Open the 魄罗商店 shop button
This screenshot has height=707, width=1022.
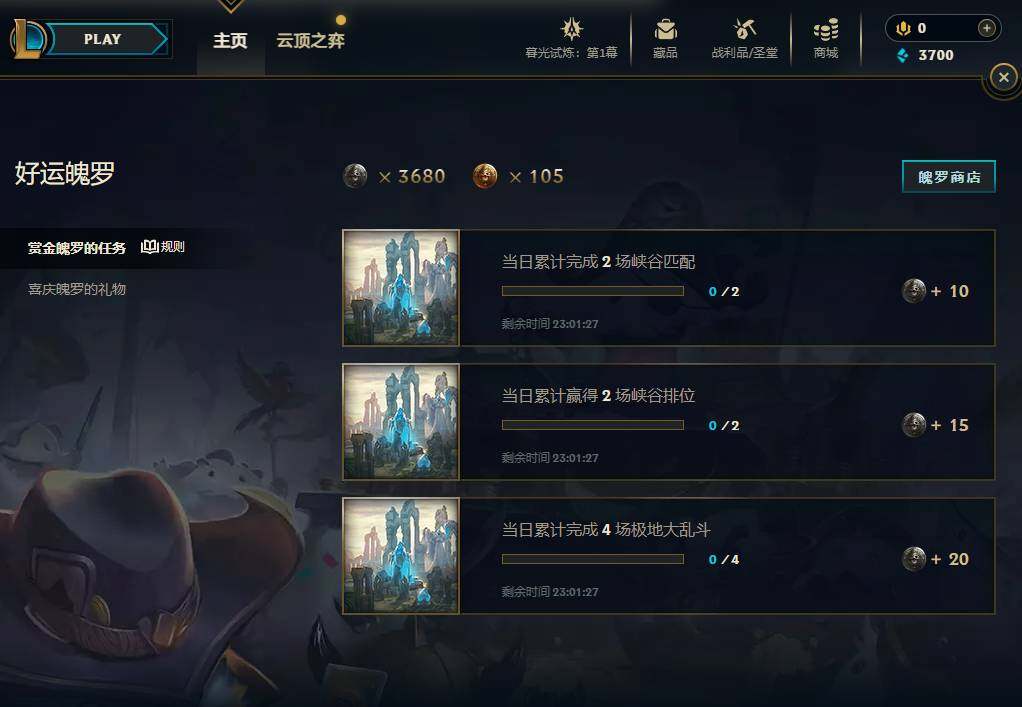coord(948,177)
